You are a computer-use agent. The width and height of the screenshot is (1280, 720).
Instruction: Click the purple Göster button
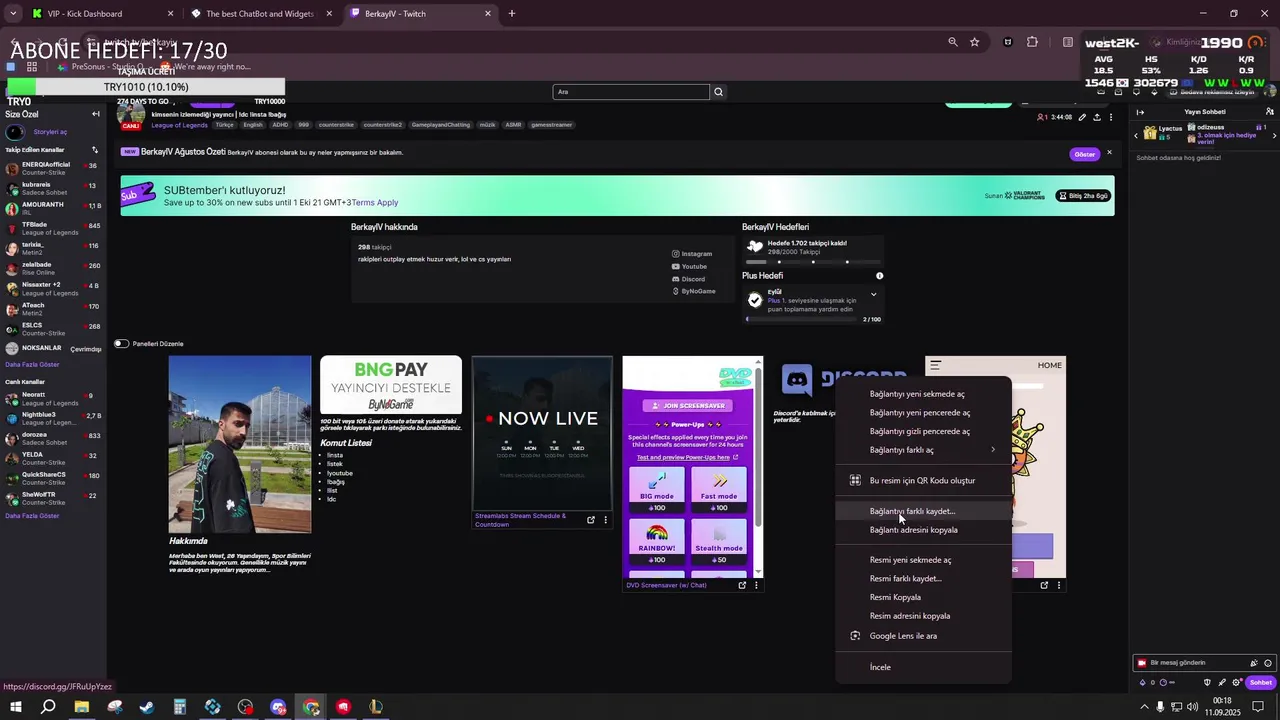(x=1084, y=154)
